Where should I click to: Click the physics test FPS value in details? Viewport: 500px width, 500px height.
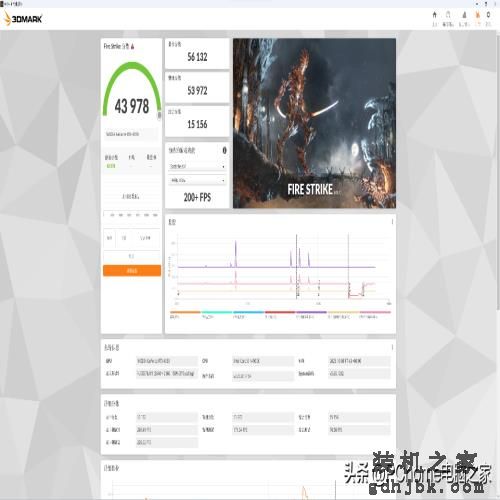(263, 430)
